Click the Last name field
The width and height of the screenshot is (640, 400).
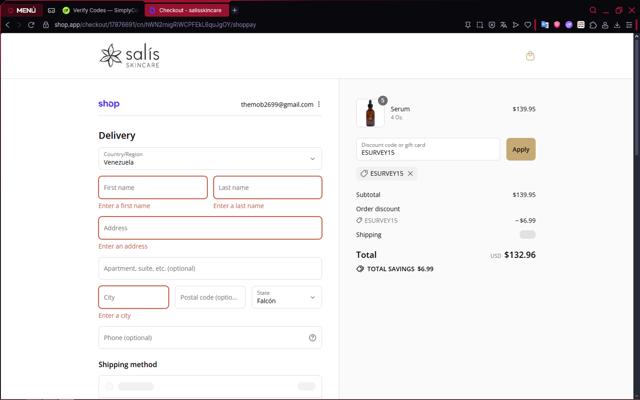tap(268, 187)
